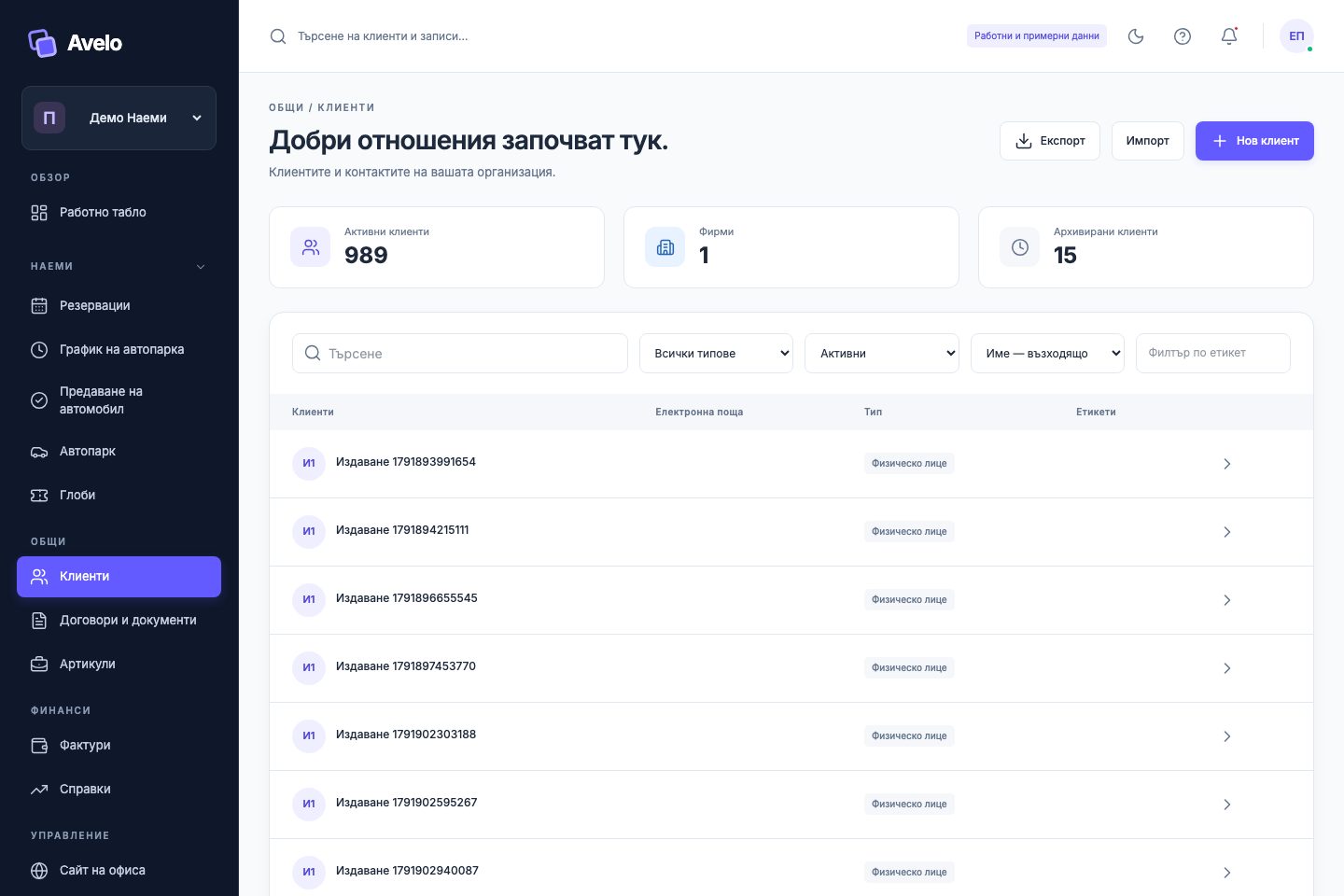Click the Справки trend chart icon
Screen dimensions: 1344x896
(39, 790)
